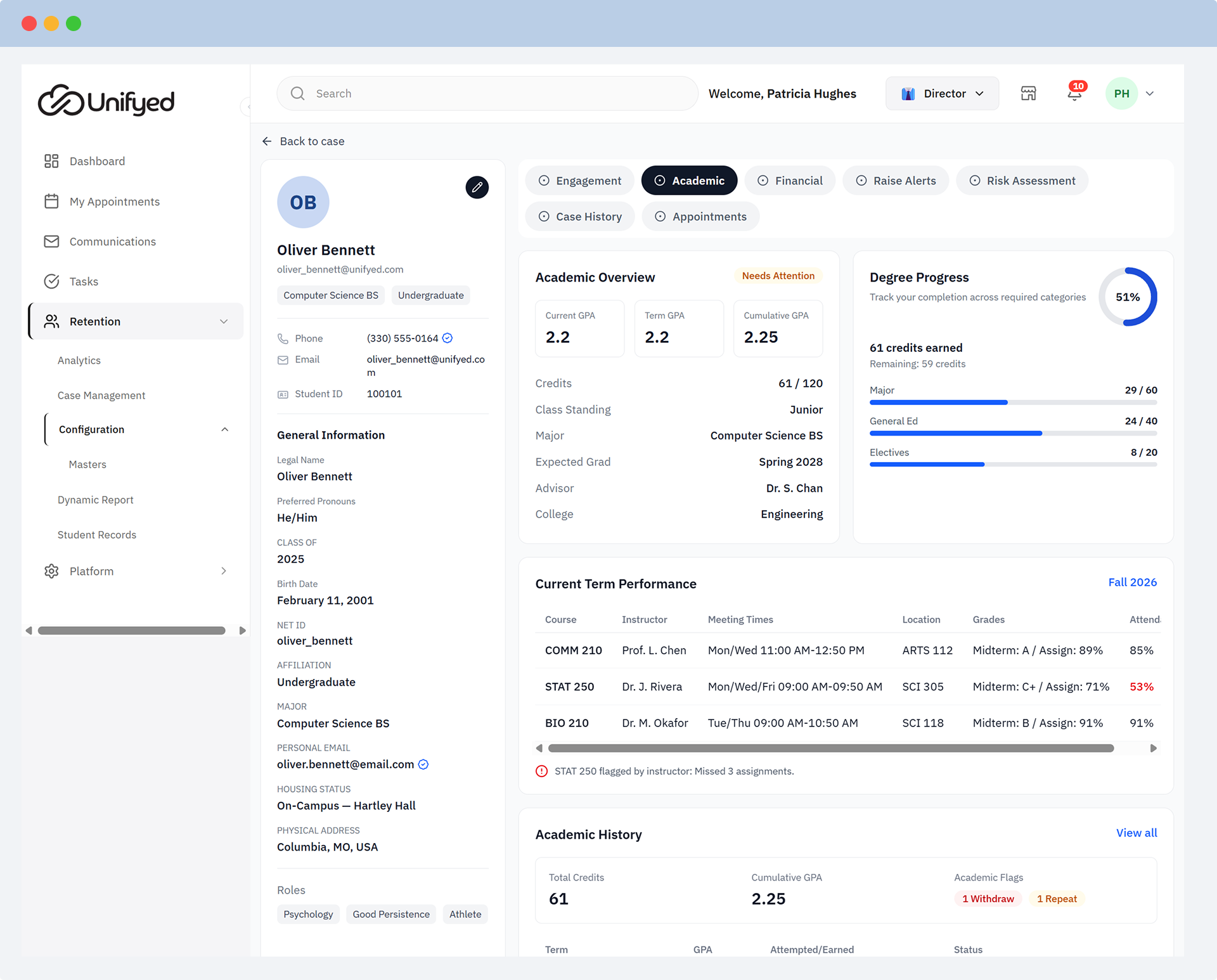Open Masters under Configuration
This screenshot has height=980, width=1217.
(87, 465)
